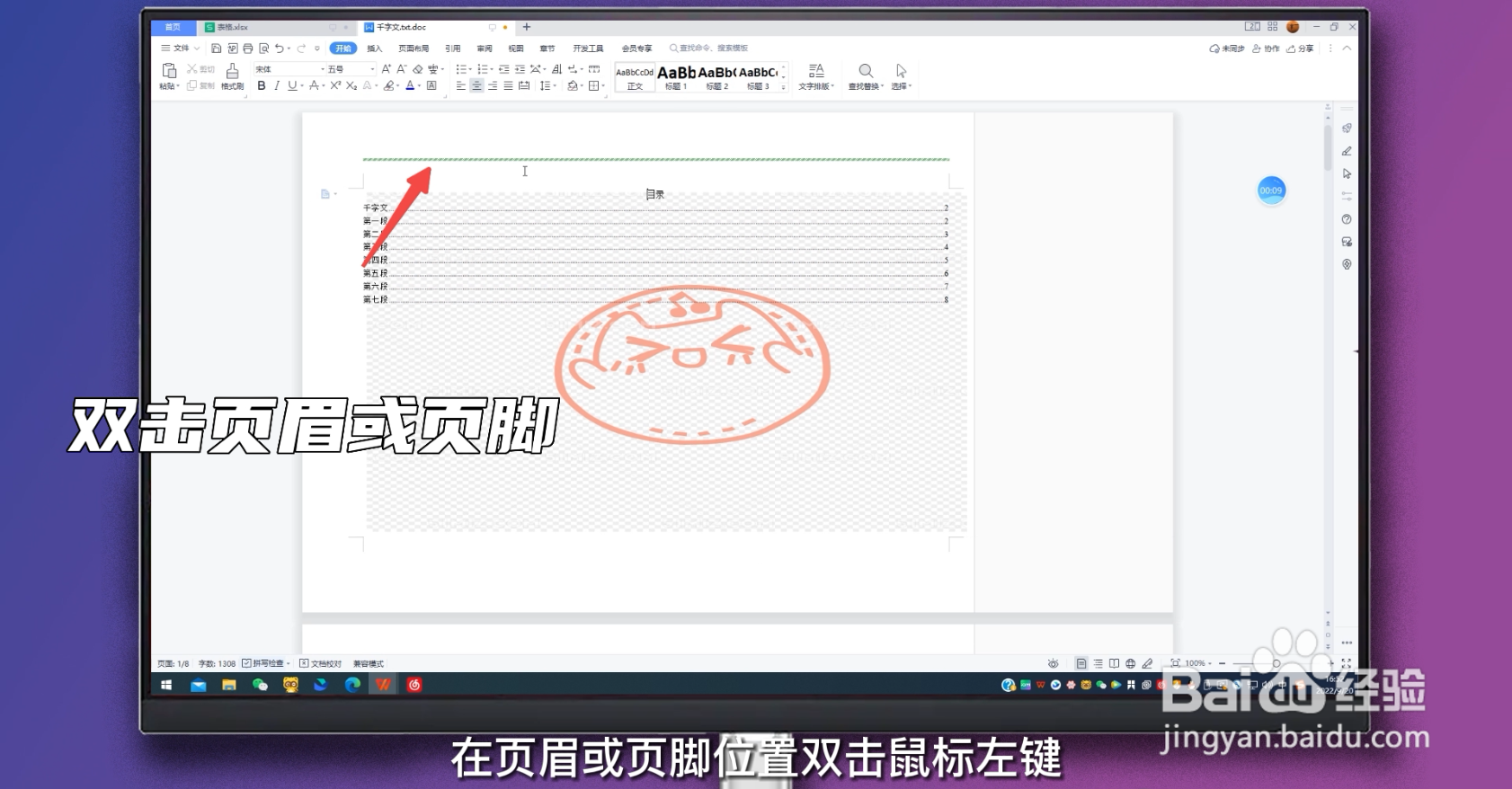Click the Print icon in quick access toolbar
This screenshot has width=1512, height=789.
click(x=248, y=49)
